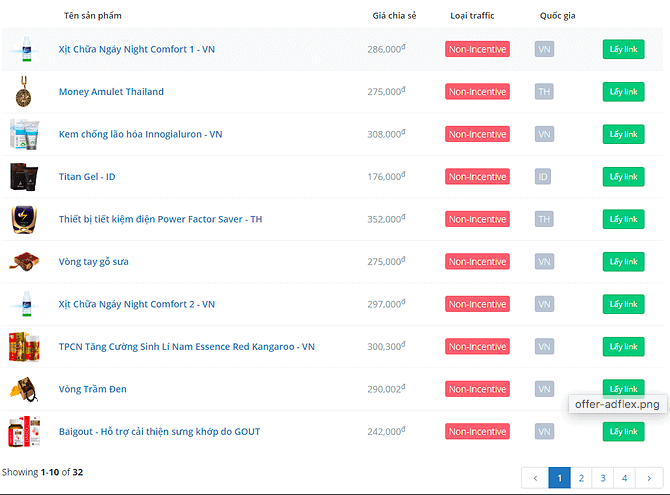Viewport: 670px width, 495px height.
Task: Open Xịt Chữa Ngáy Night Comfort 2 - VN link
Action: pos(137,304)
